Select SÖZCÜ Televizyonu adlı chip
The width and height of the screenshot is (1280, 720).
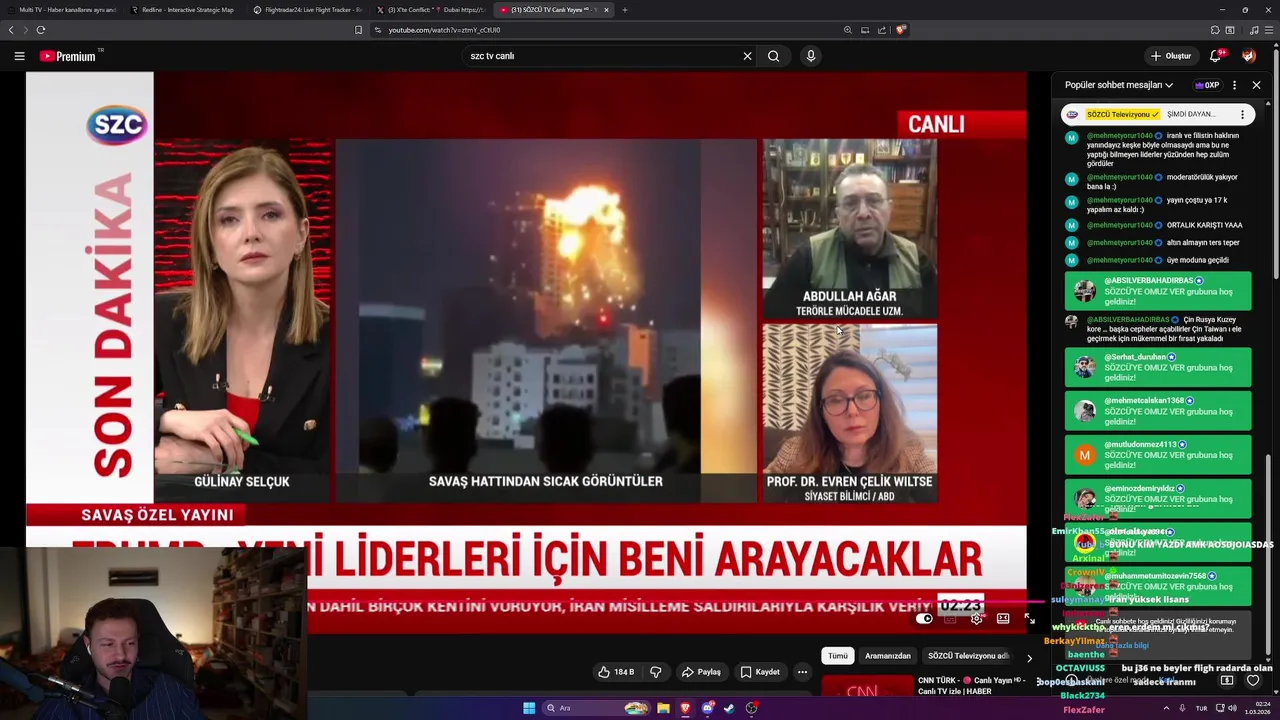tap(968, 656)
